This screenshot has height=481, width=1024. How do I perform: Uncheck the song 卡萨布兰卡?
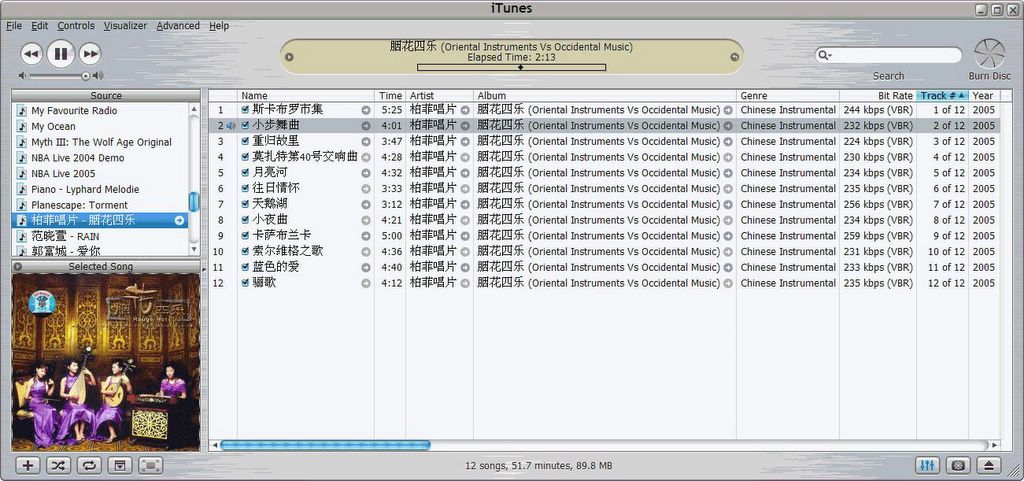tap(245, 236)
